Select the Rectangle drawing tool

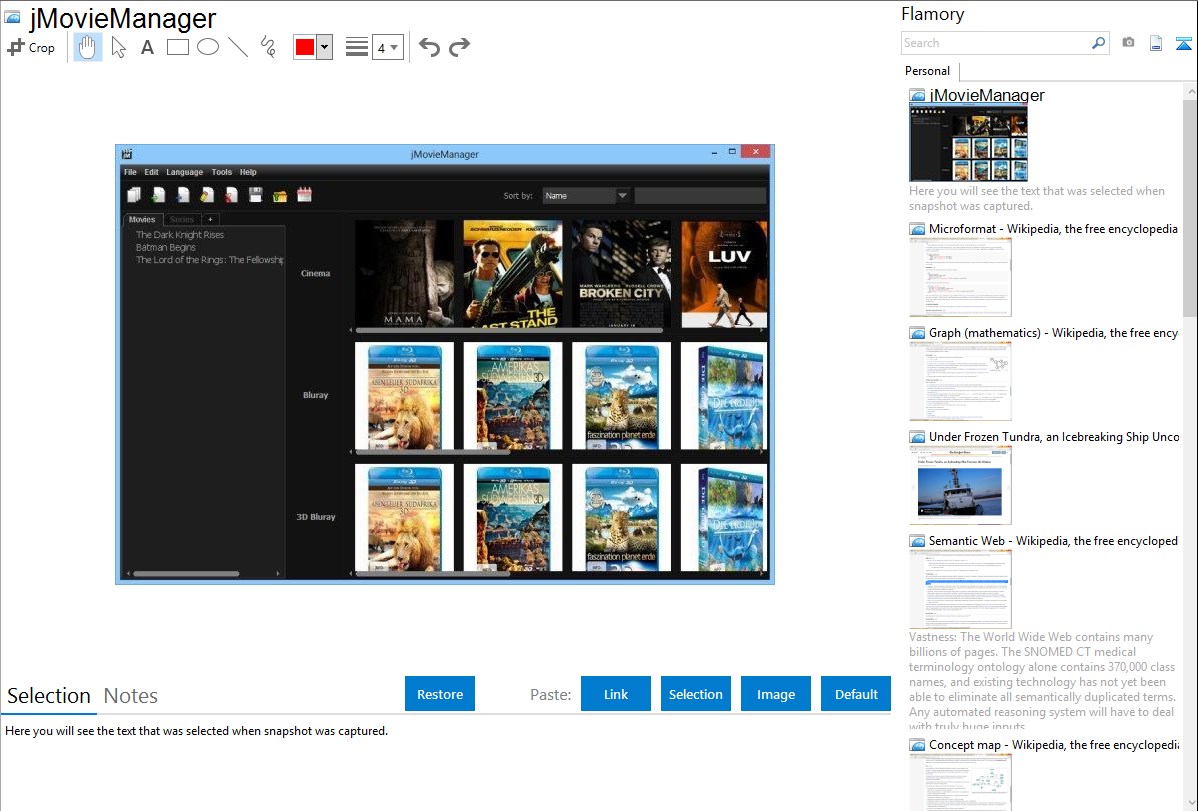[x=177, y=47]
